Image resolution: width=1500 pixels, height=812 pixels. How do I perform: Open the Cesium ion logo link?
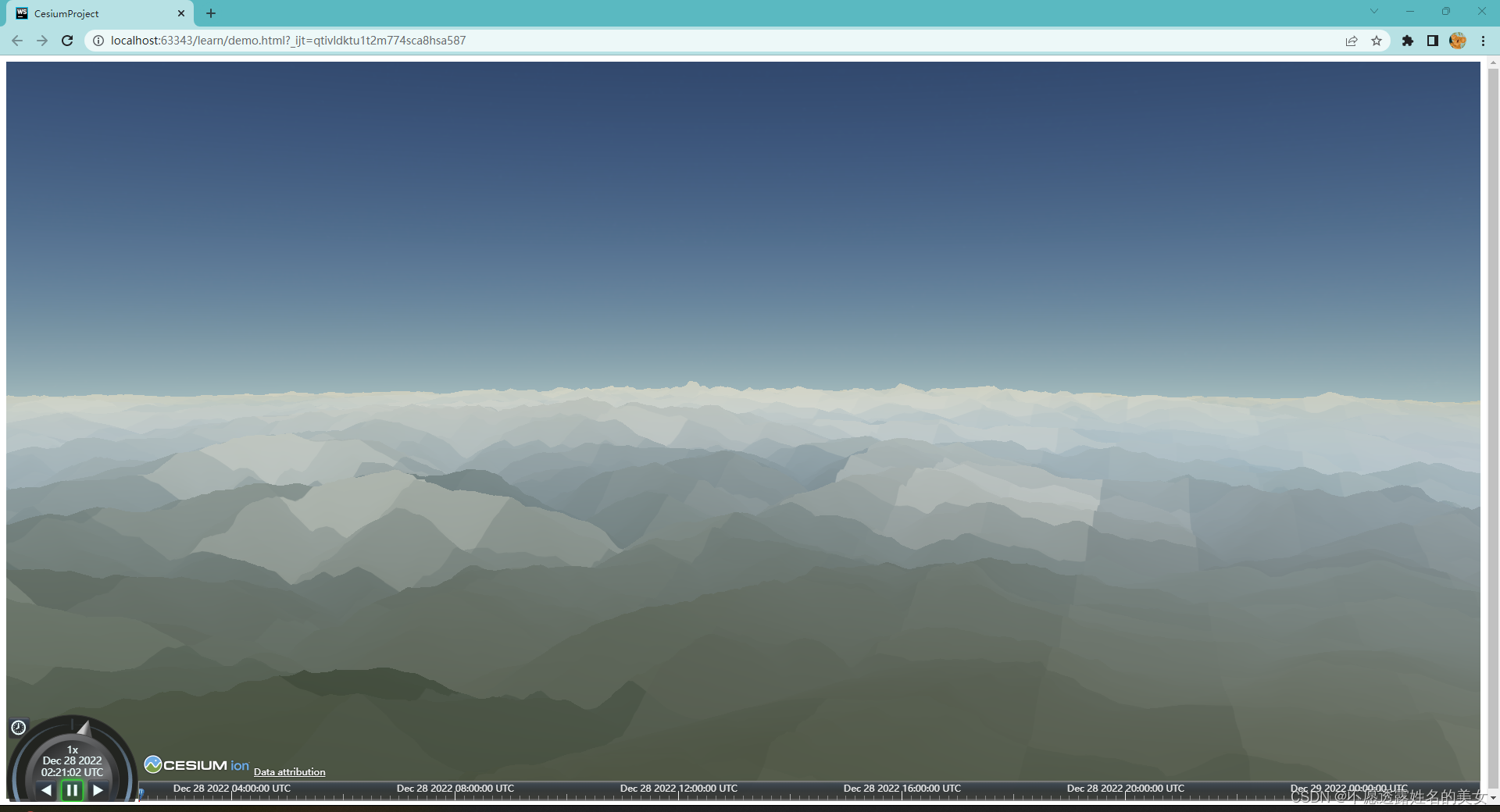[197, 765]
